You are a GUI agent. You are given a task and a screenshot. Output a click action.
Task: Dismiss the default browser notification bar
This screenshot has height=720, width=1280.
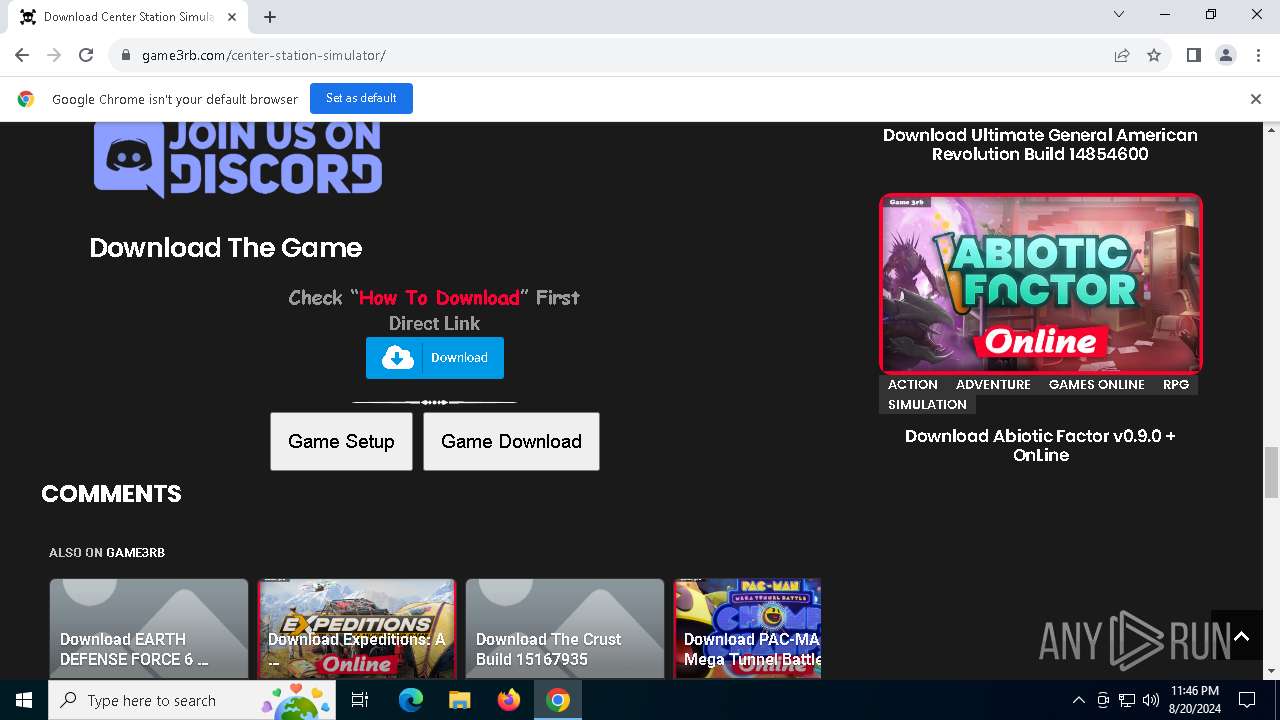pos(1255,99)
